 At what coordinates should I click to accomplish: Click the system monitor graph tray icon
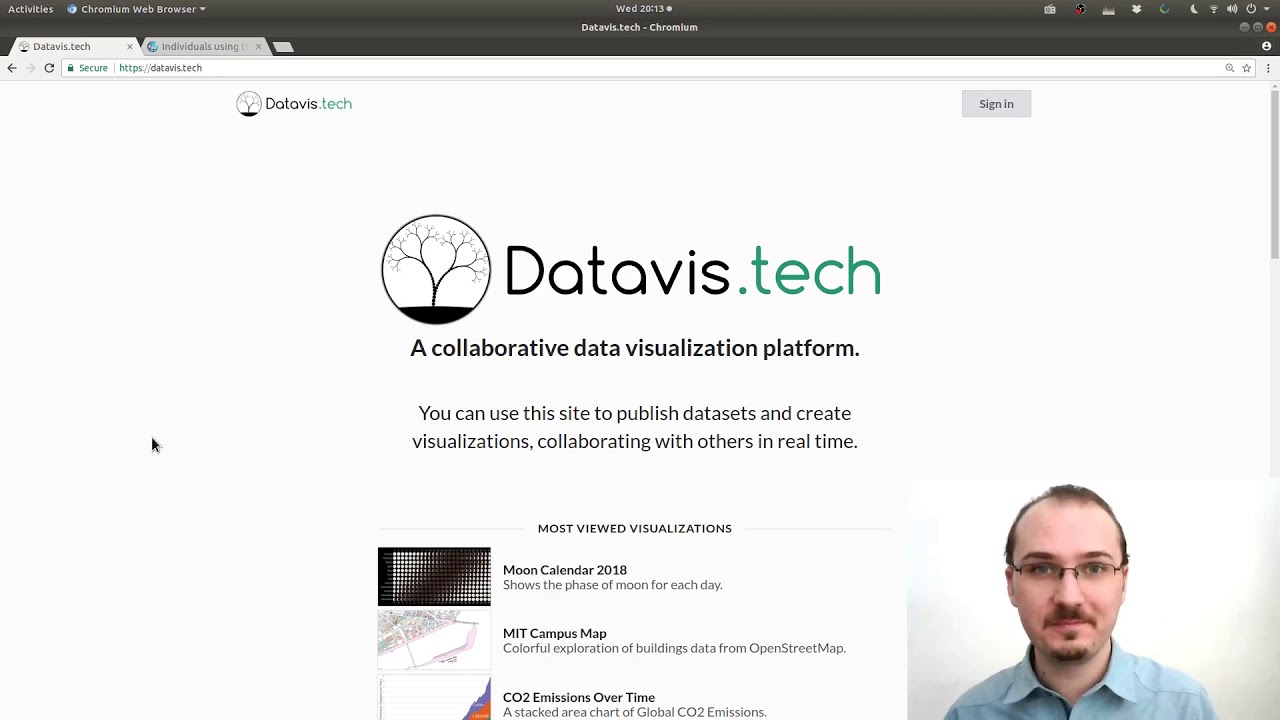tap(1108, 9)
